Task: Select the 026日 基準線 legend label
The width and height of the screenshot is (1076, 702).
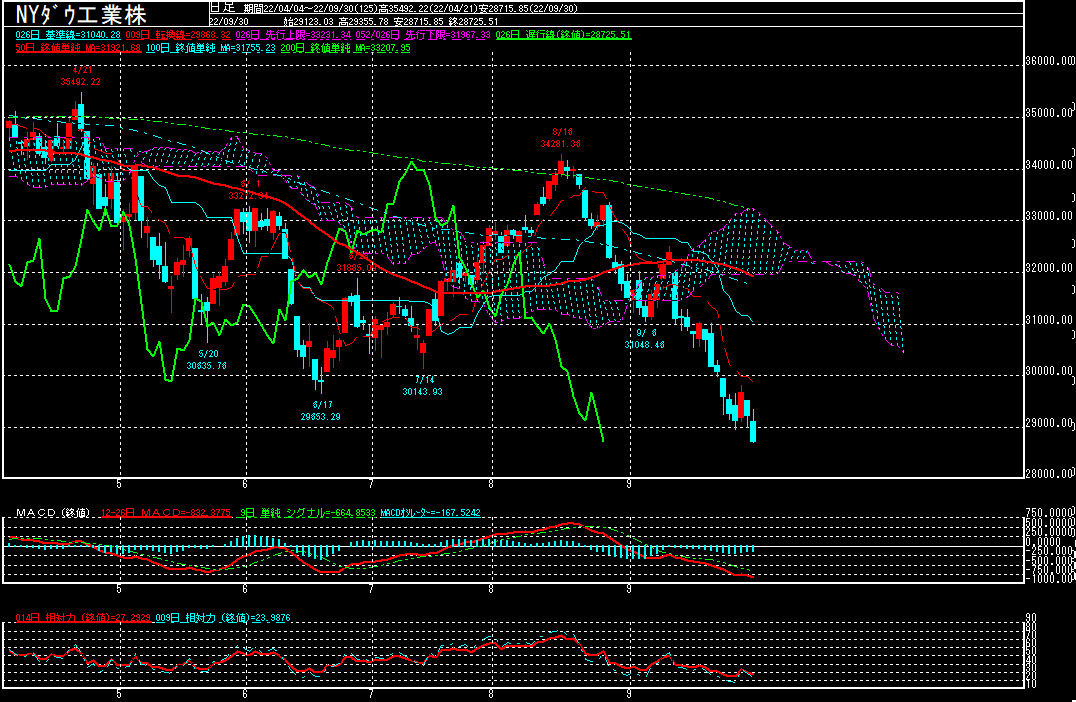Action: tap(68, 35)
